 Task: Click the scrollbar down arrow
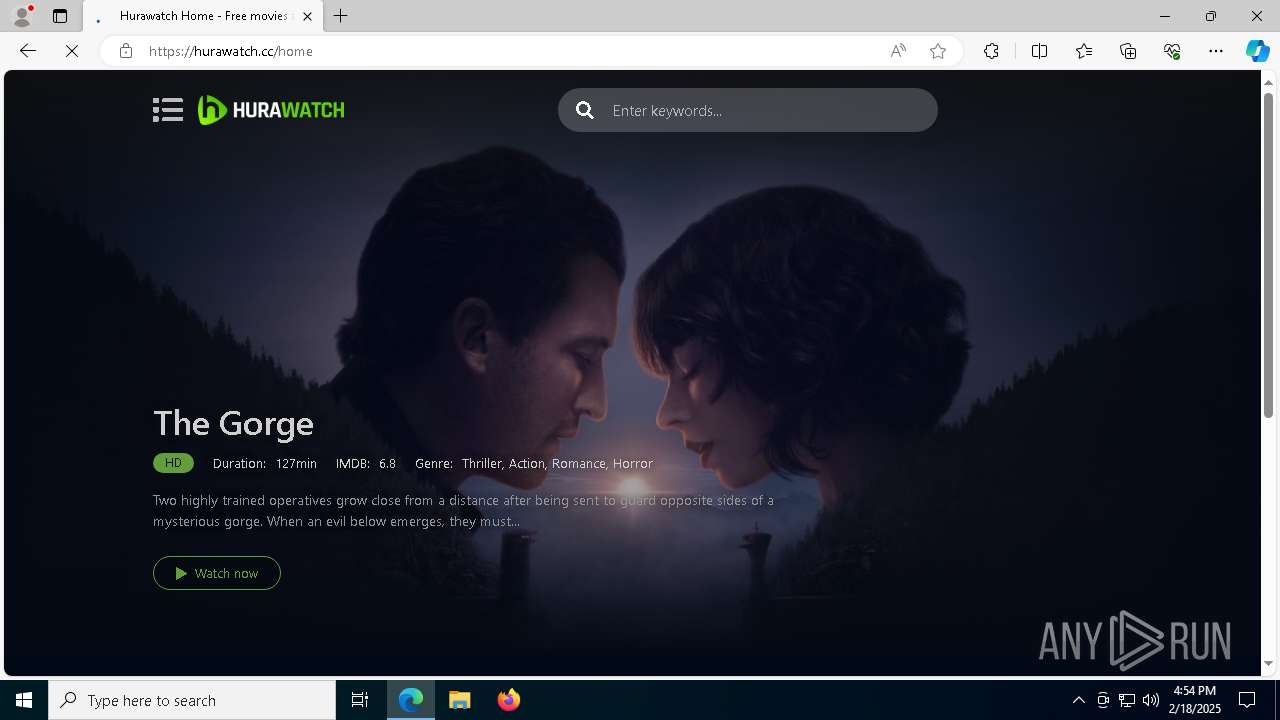[x=1269, y=664]
